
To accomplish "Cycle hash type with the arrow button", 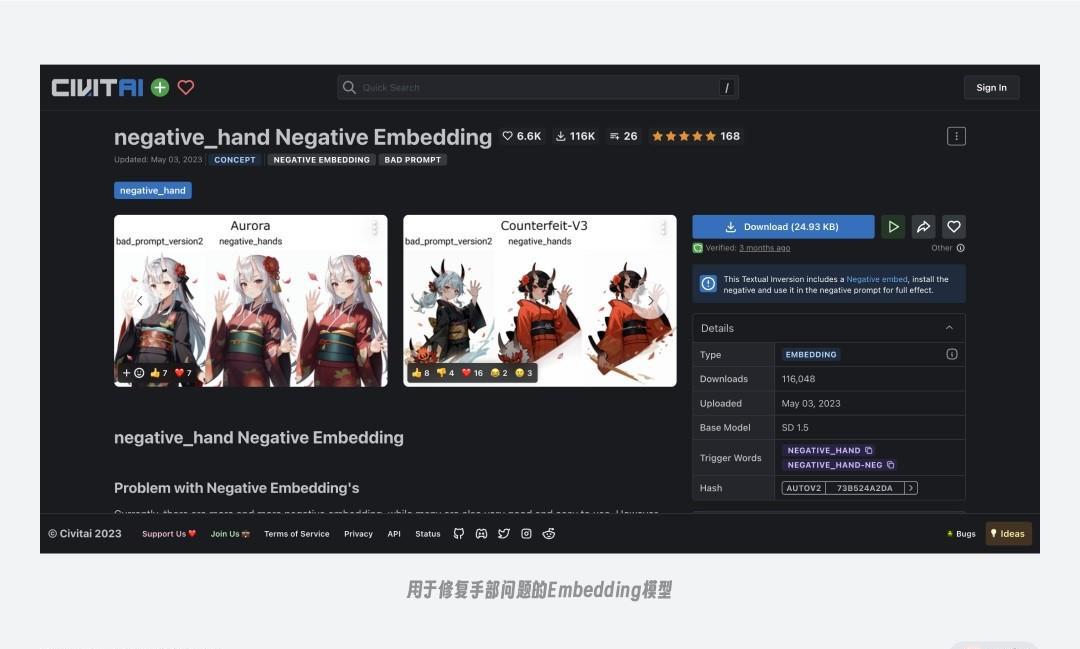I will 911,488.
